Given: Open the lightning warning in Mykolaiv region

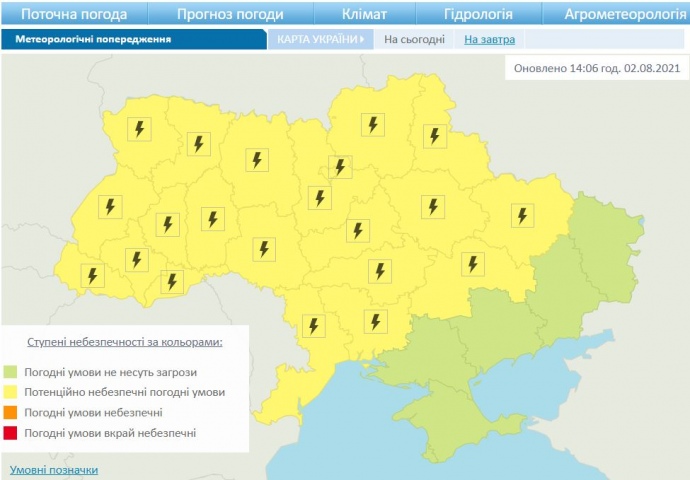Looking at the screenshot, I should pos(375,321).
